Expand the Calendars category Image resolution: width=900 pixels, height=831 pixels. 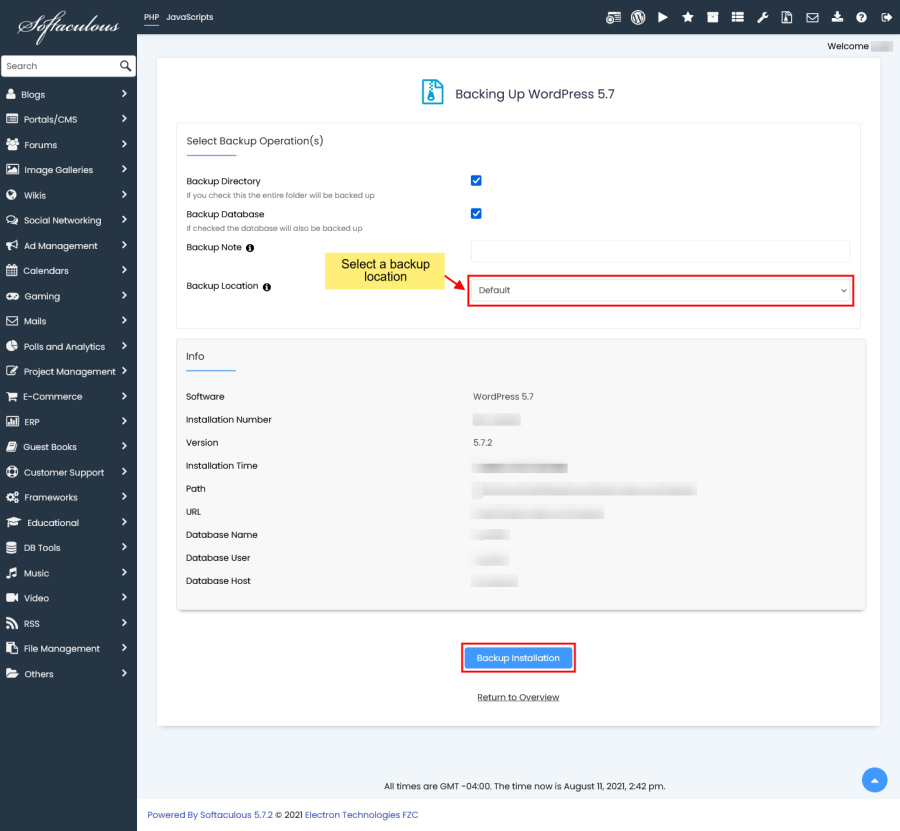click(68, 271)
